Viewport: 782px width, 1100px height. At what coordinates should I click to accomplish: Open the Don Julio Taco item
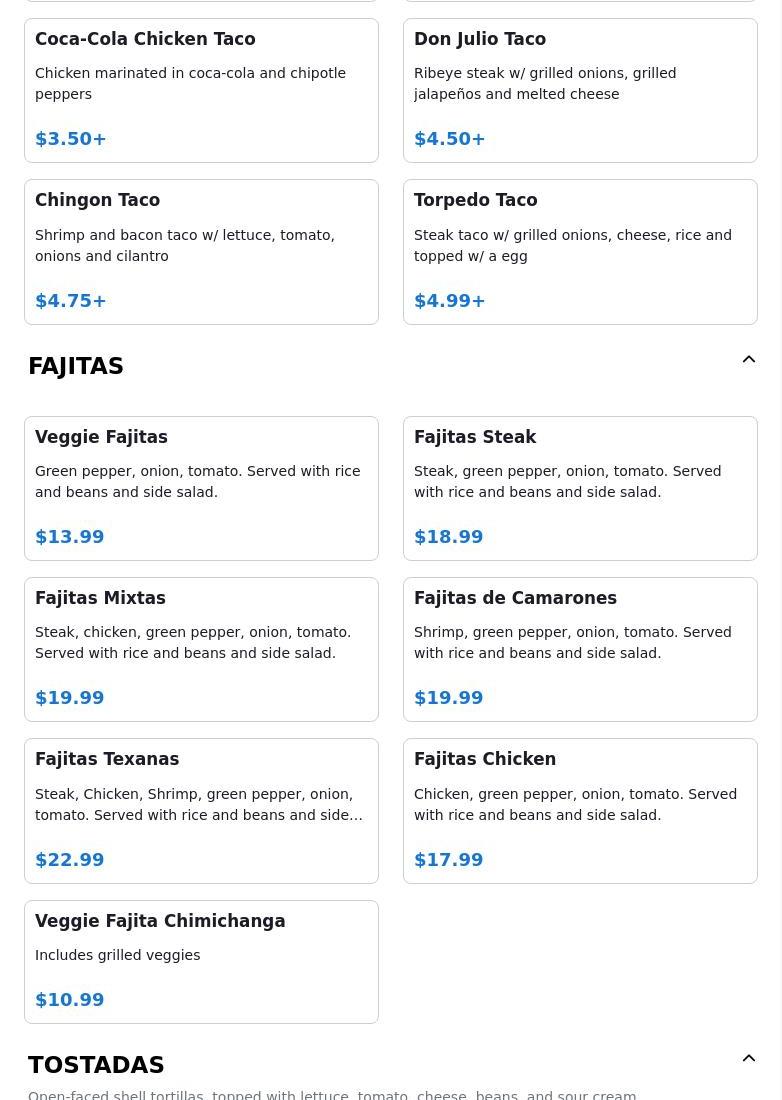click(580, 90)
